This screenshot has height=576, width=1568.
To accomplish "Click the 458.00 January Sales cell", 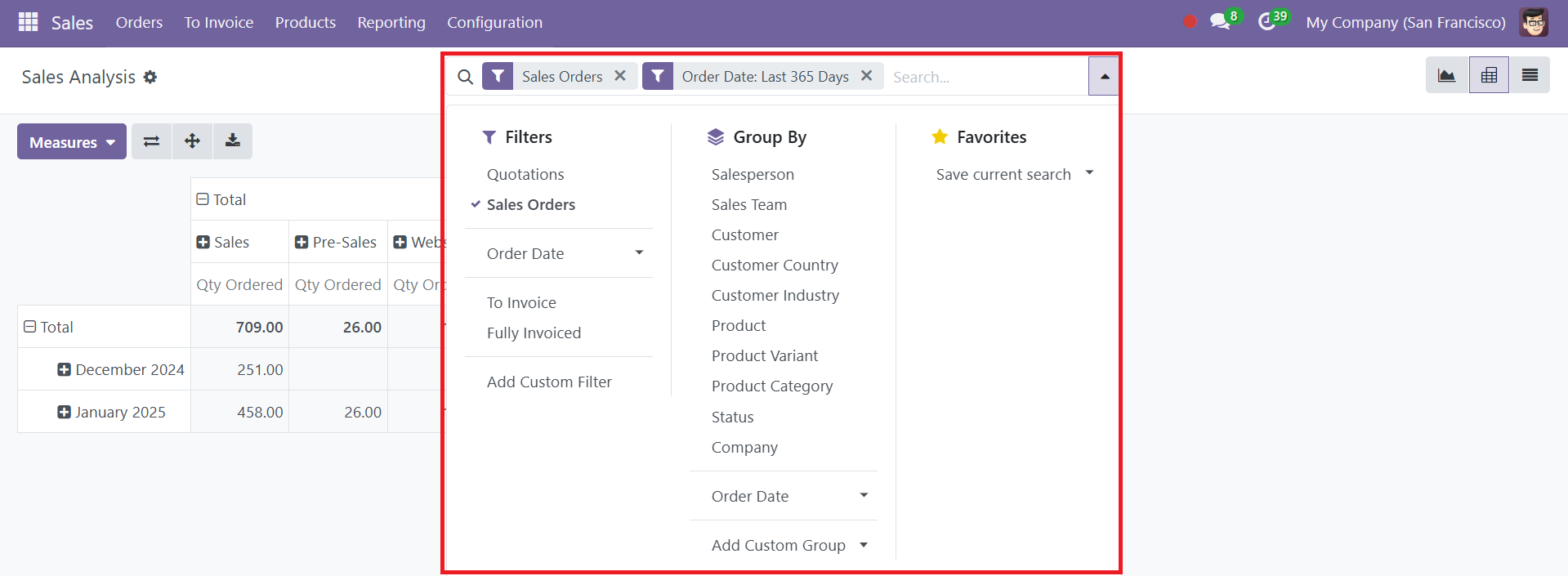I will pos(239,412).
